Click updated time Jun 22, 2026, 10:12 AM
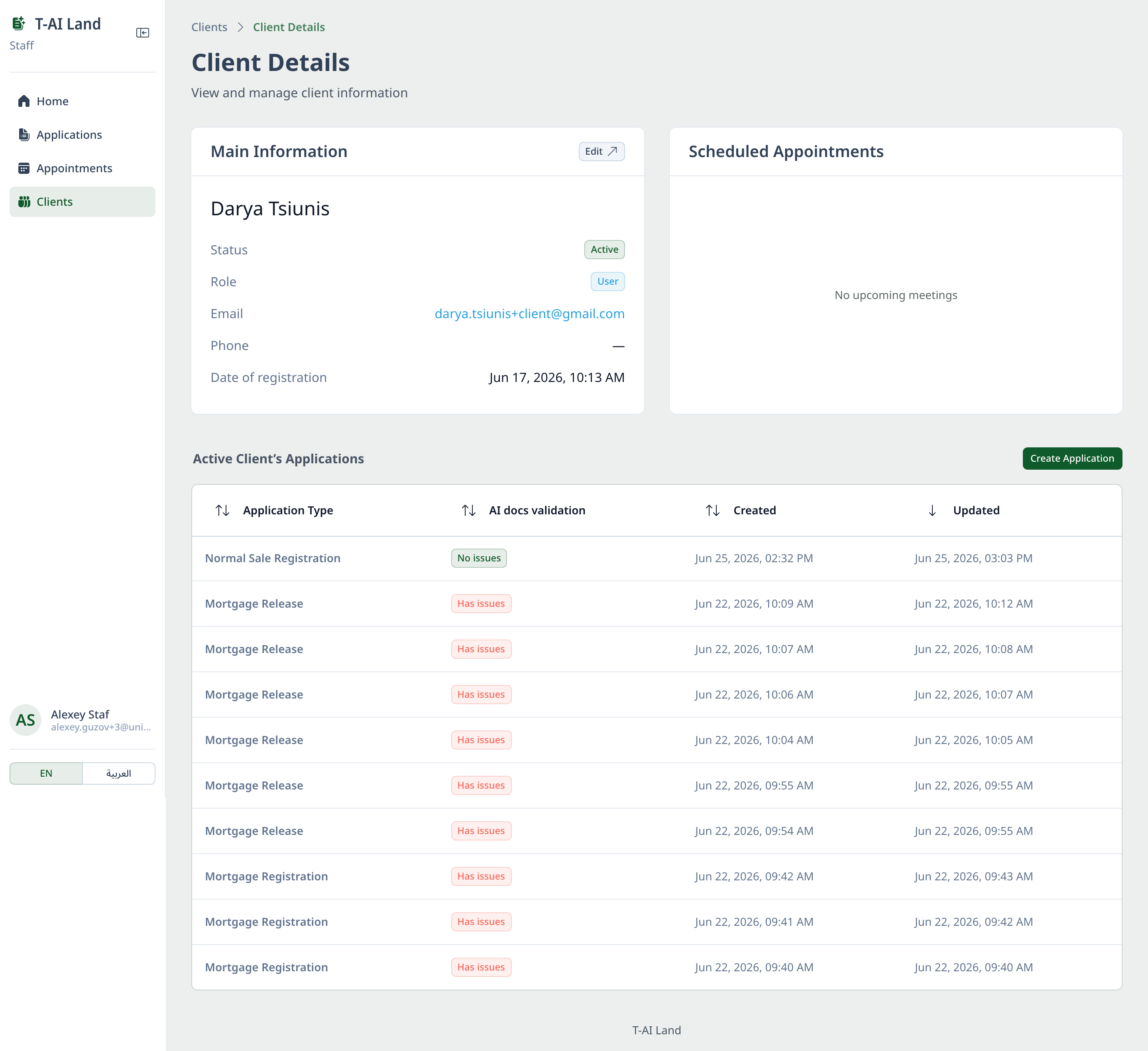This screenshot has width=1148, height=1051. point(973,604)
